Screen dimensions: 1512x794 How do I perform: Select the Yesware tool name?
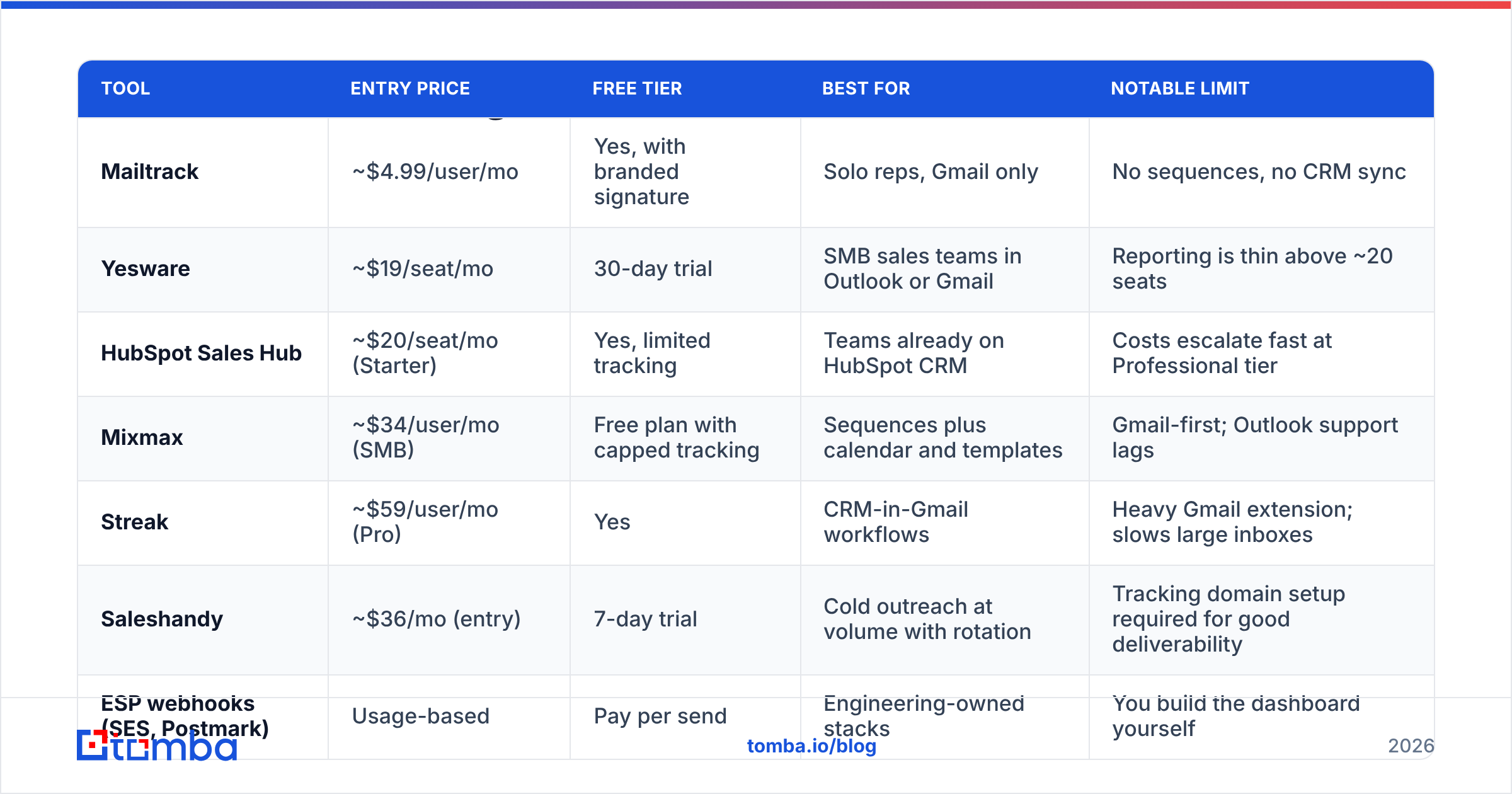pyautogui.click(x=146, y=268)
